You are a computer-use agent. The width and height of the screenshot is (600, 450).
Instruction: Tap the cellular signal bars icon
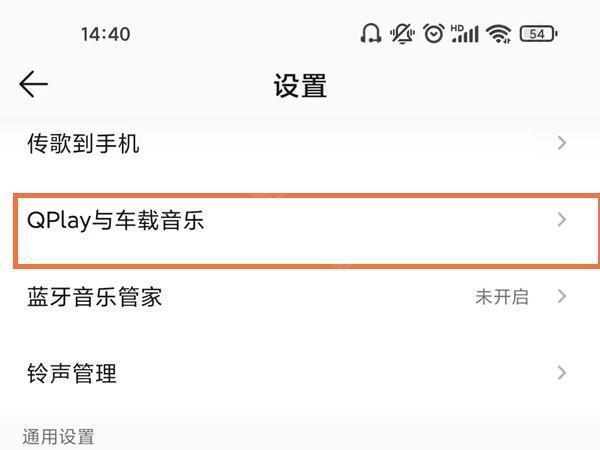pos(466,36)
